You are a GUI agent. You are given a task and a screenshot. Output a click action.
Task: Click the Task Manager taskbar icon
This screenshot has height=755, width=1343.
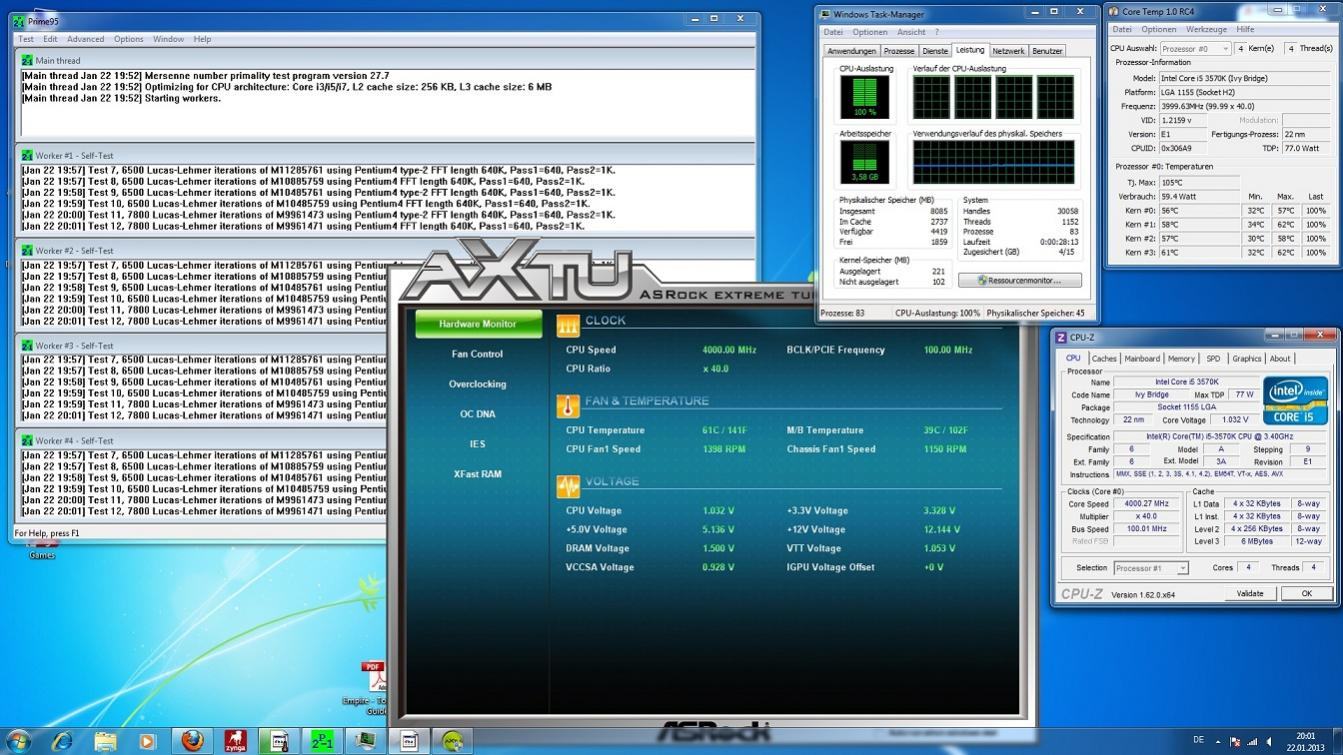[x=365, y=741]
